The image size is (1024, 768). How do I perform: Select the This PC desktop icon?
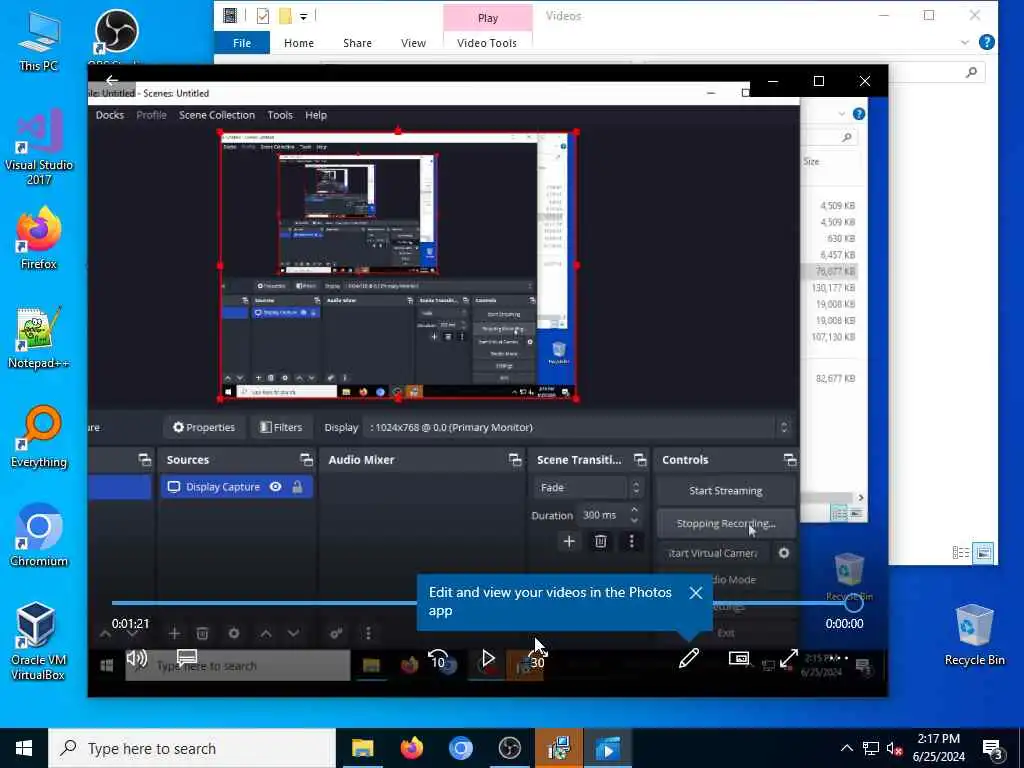pyautogui.click(x=39, y=41)
